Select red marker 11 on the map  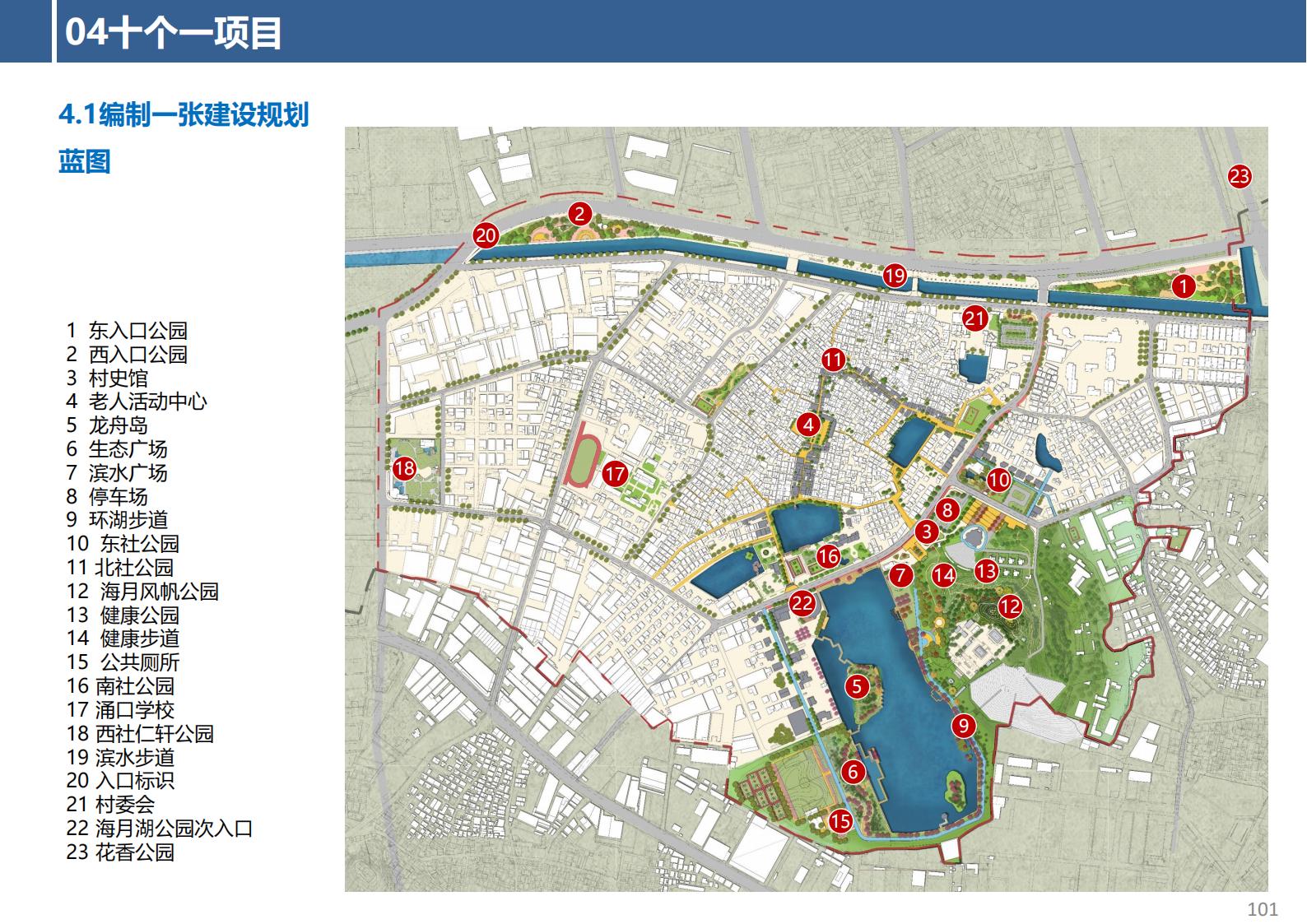click(833, 360)
